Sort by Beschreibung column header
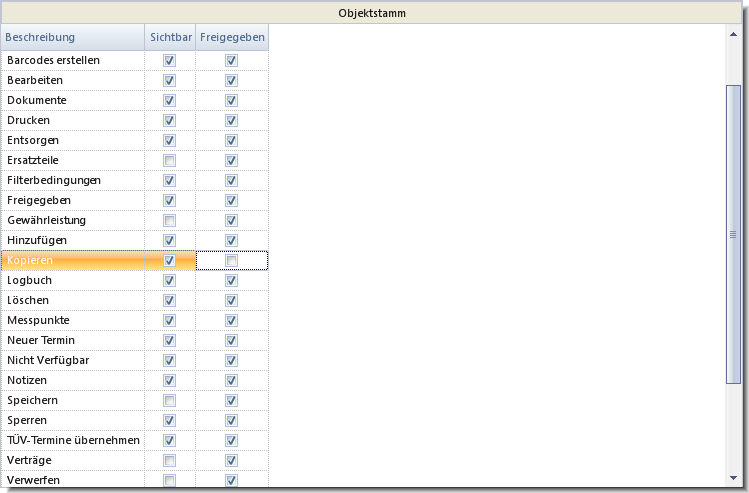This screenshot has width=749, height=493. (x=73, y=37)
